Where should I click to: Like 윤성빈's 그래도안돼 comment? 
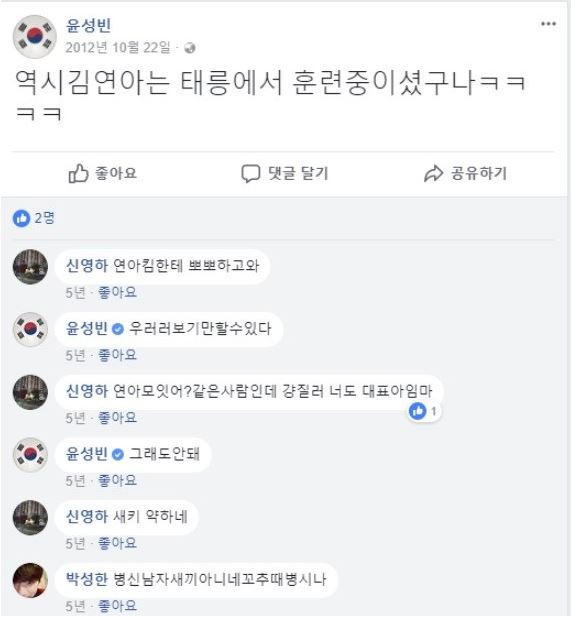pyautogui.click(x=117, y=480)
